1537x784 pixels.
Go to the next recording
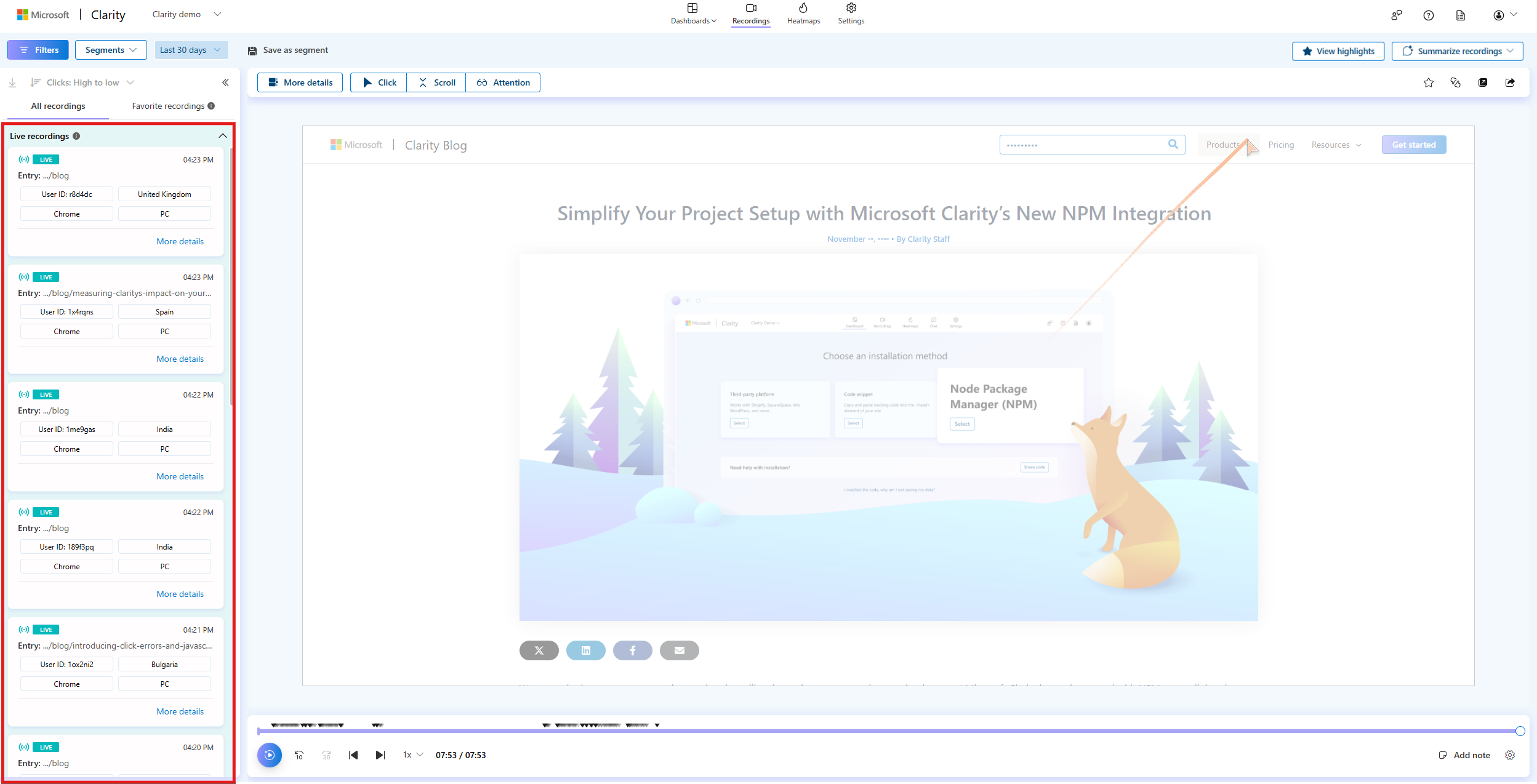(380, 755)
